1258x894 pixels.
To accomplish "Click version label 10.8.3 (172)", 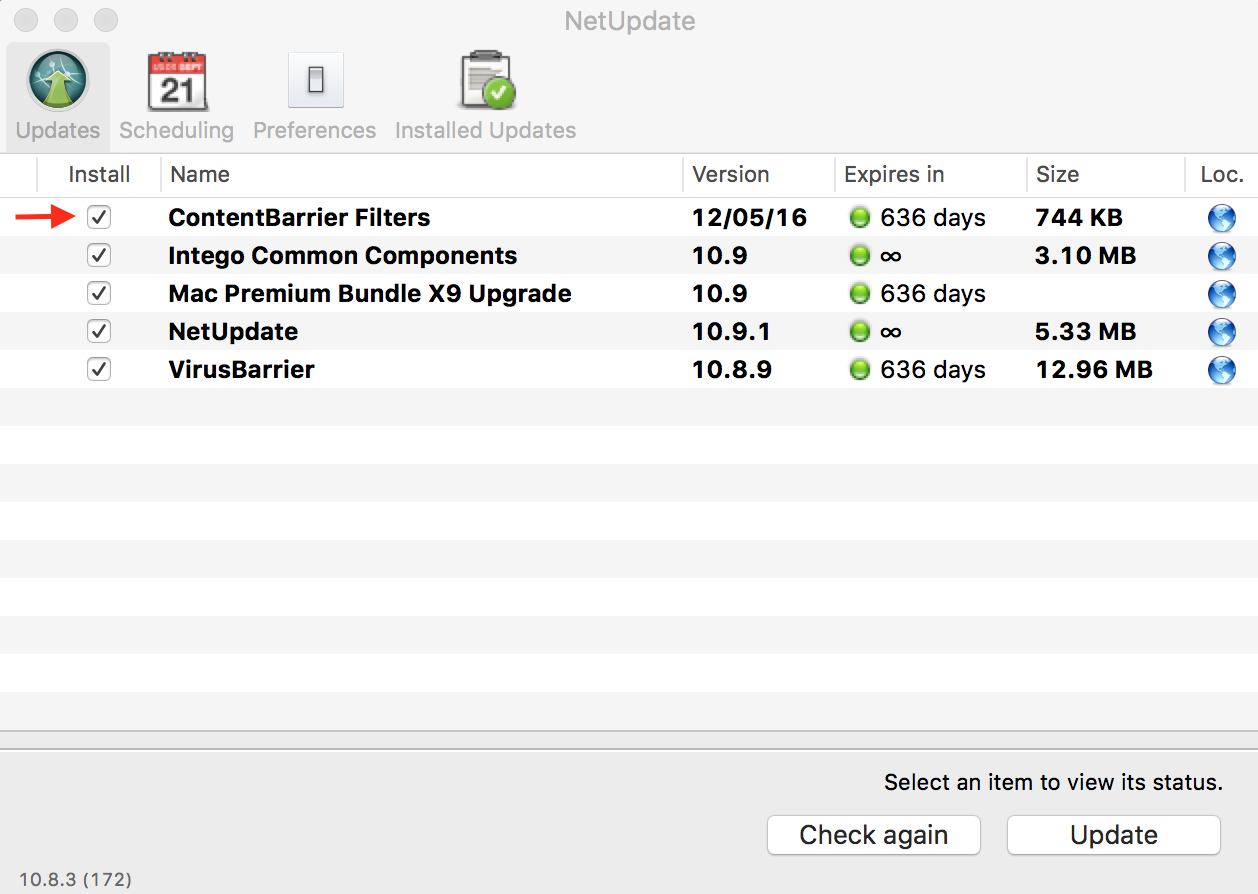I will click(75, 880).
